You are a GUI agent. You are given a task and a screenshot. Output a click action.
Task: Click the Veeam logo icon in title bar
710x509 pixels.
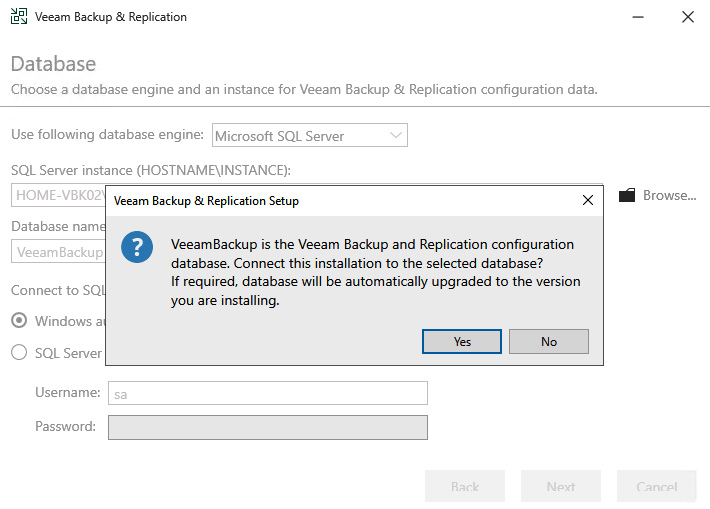click(x=19, y=16)
